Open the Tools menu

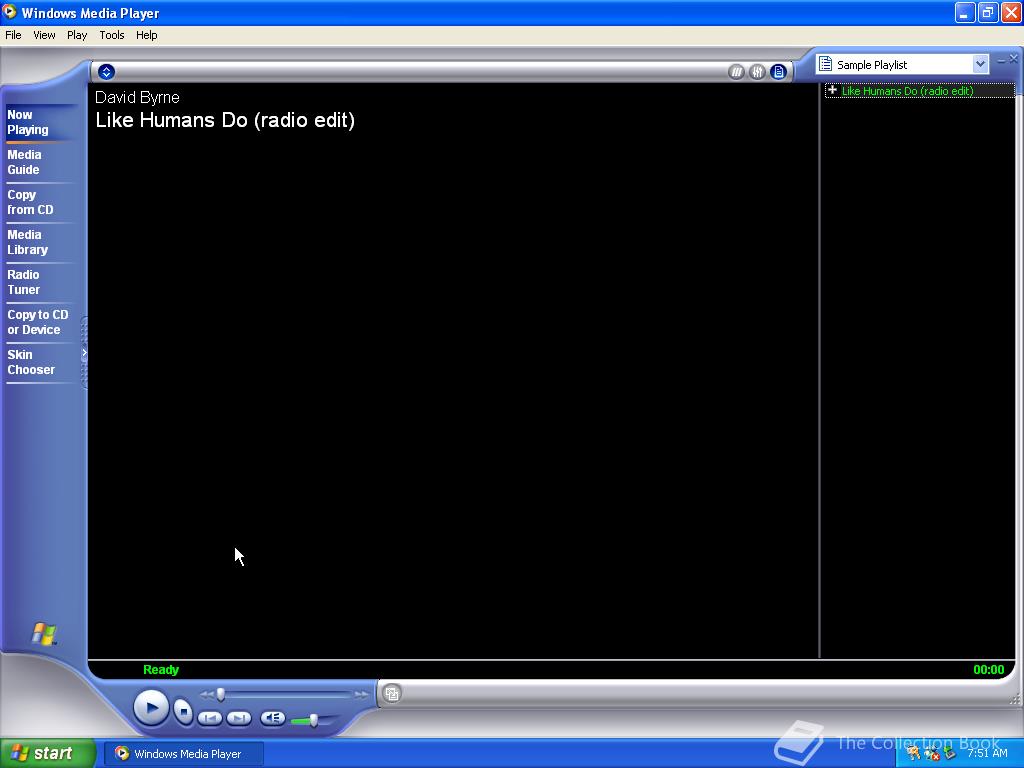112,35
